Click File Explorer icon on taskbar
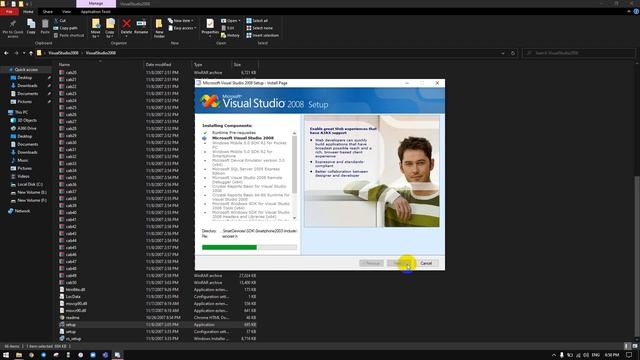 pyautogui.click(x=19, y=355)
